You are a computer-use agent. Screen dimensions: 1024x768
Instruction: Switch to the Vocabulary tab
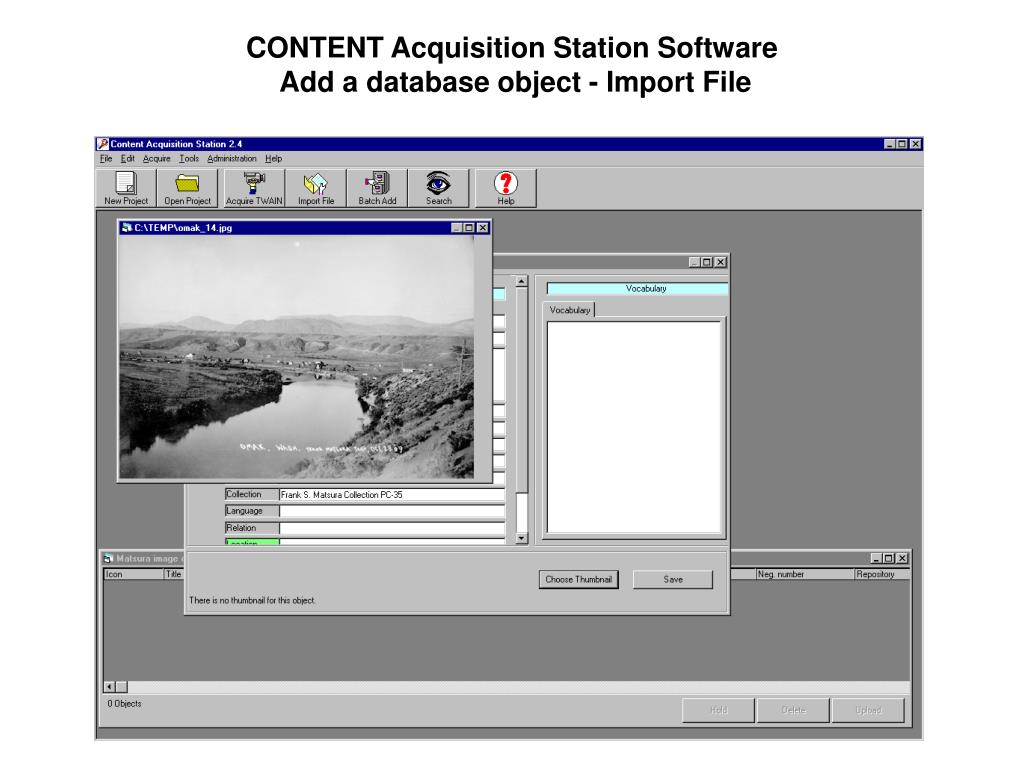click(x=569, y=310)
